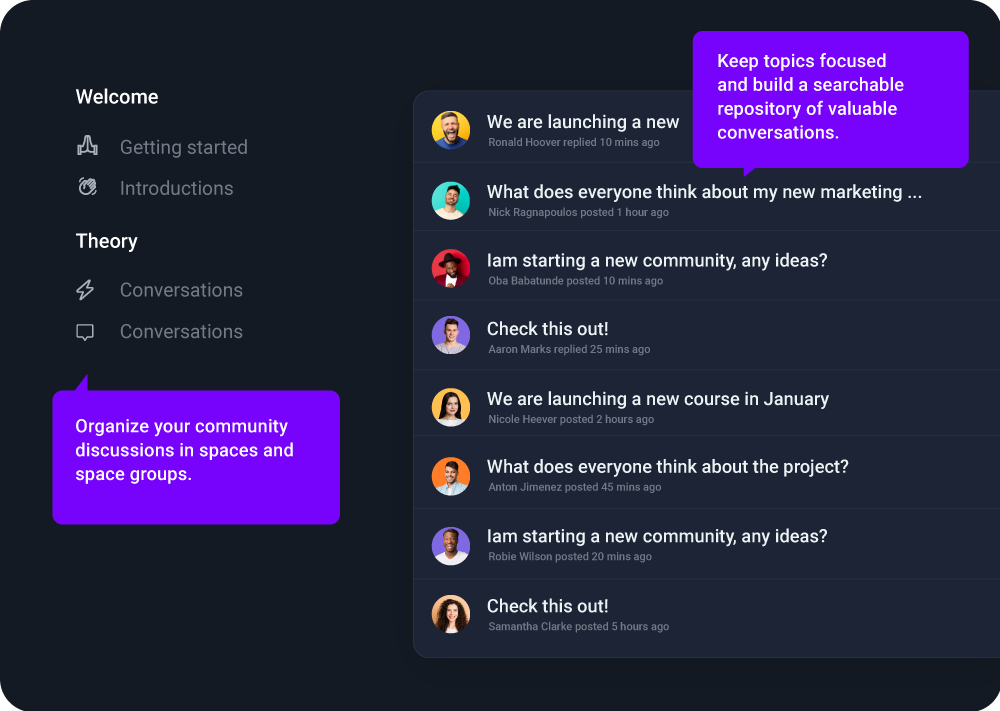Open "We are launching a new course in January"

coord(657,399)
